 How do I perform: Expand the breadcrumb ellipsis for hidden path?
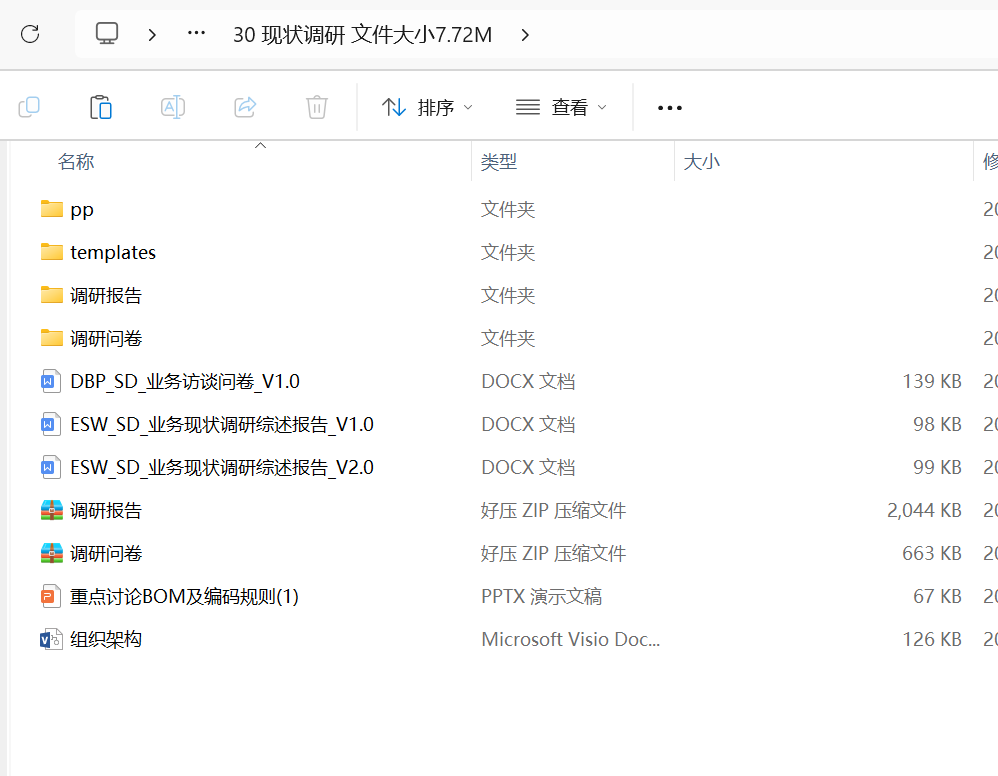point(197,34)
